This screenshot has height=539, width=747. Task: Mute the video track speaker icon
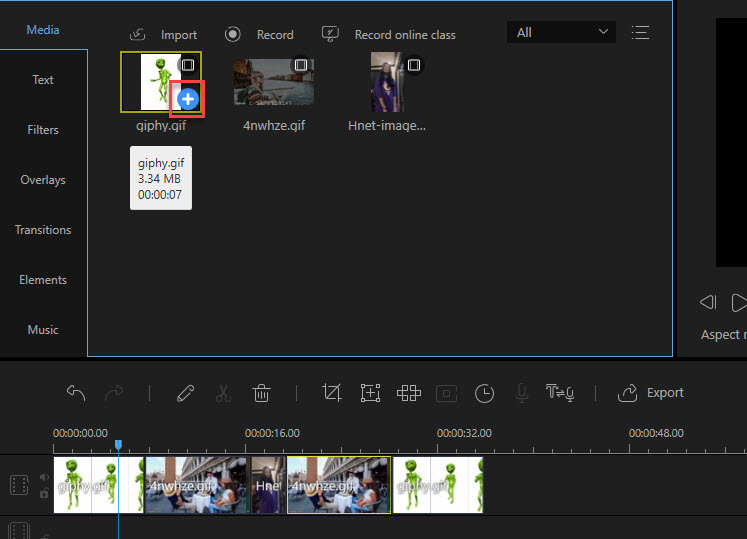[44, 477]
